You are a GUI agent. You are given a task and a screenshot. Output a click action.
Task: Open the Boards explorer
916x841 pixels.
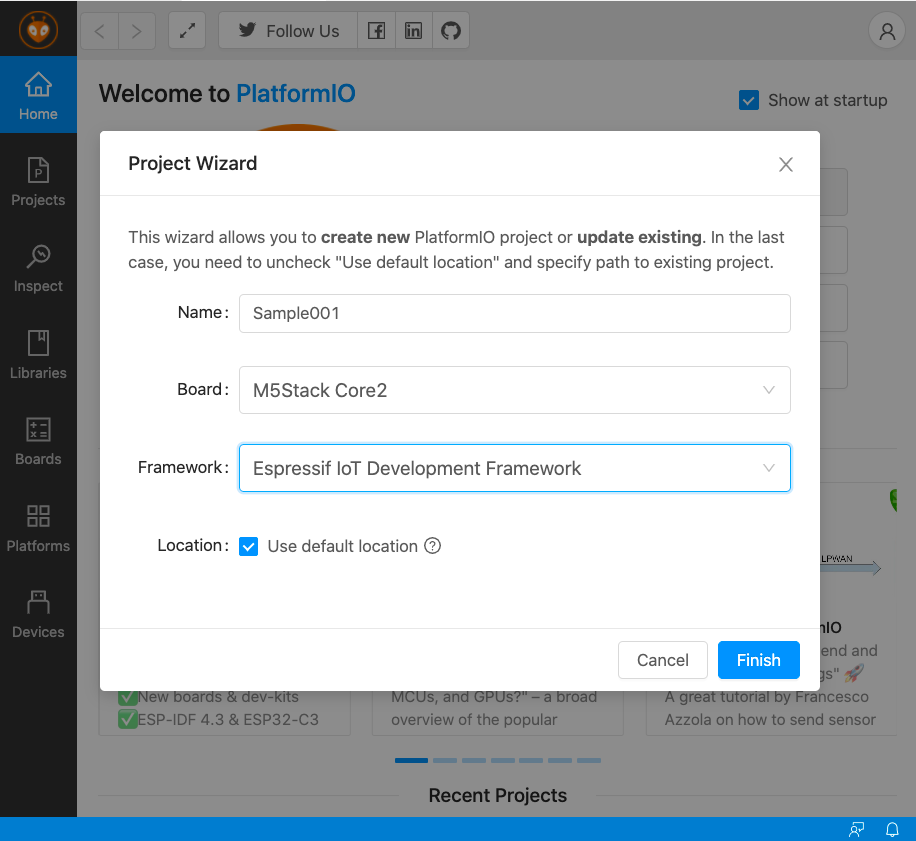[38, 442]
